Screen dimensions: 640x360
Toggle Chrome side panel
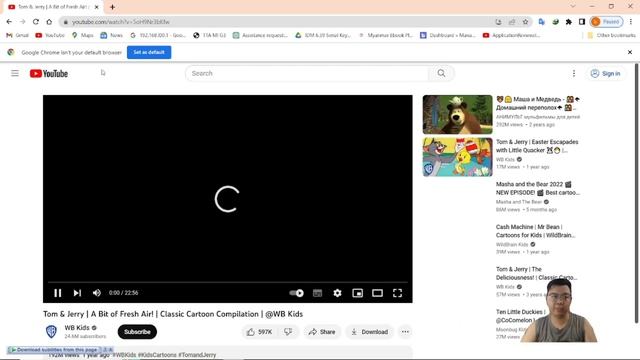click(582, 22)
